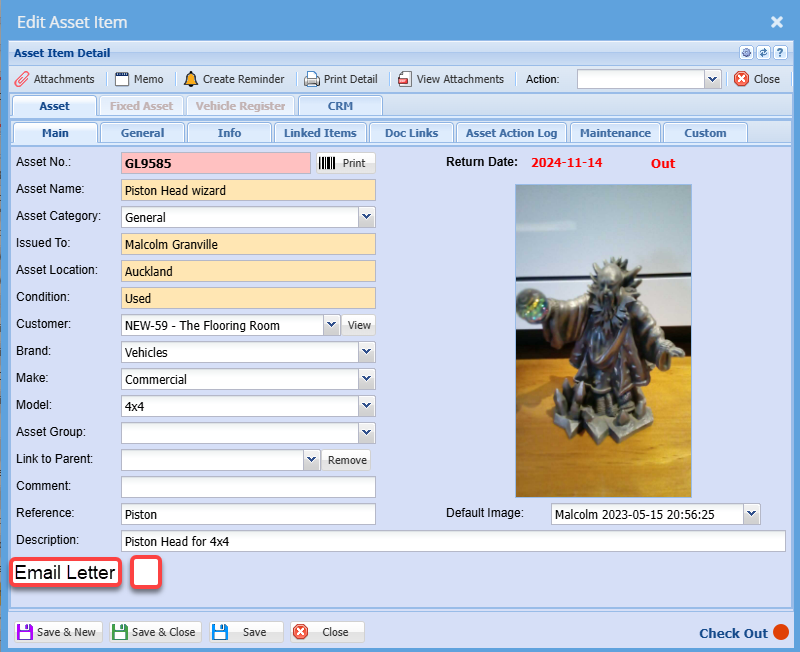Open the Action dropdown list
The height and width of the screenshot is (652, 800).
pos(713,79)
